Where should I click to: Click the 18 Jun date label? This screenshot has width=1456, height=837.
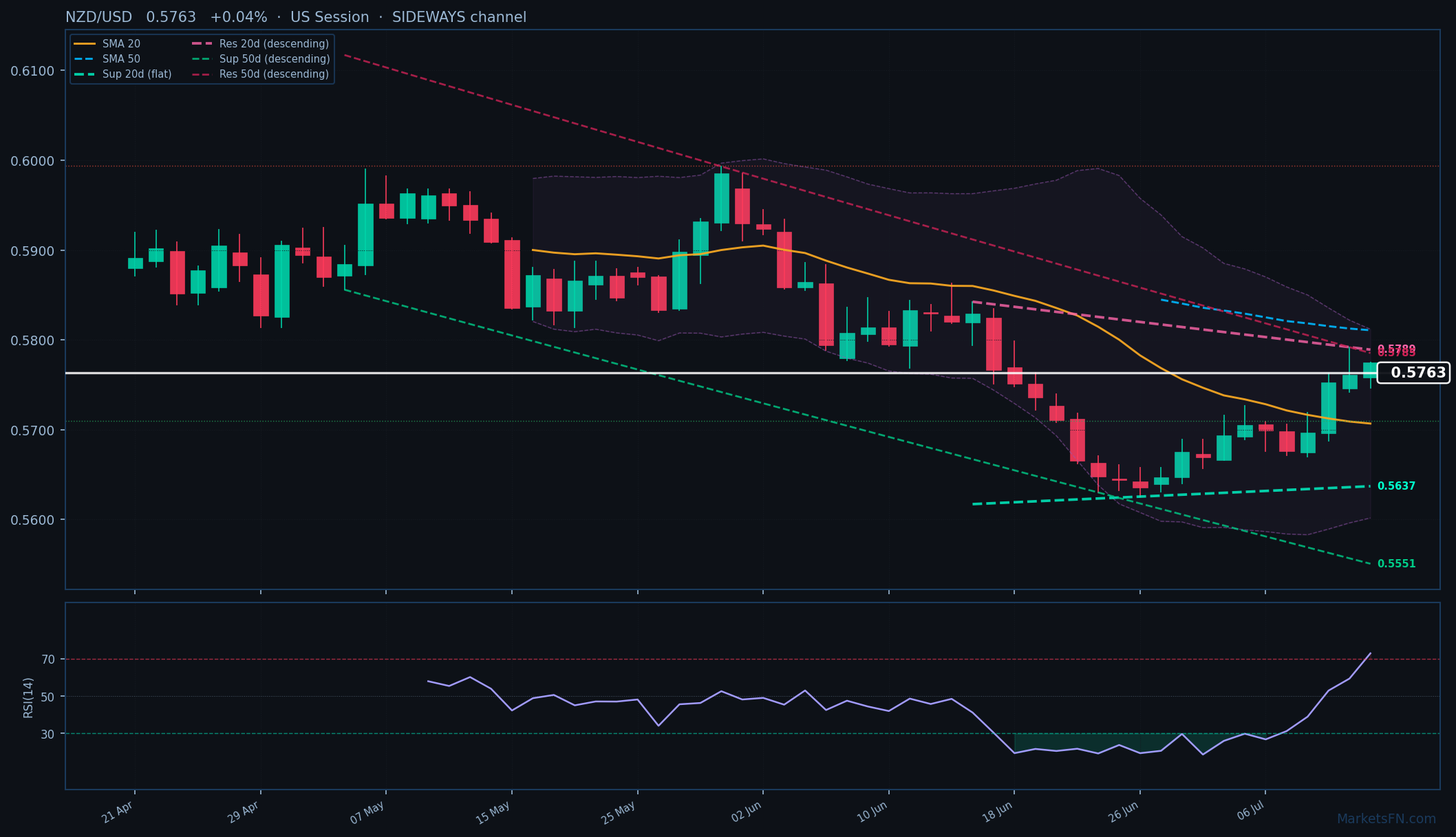coord(997,812)
